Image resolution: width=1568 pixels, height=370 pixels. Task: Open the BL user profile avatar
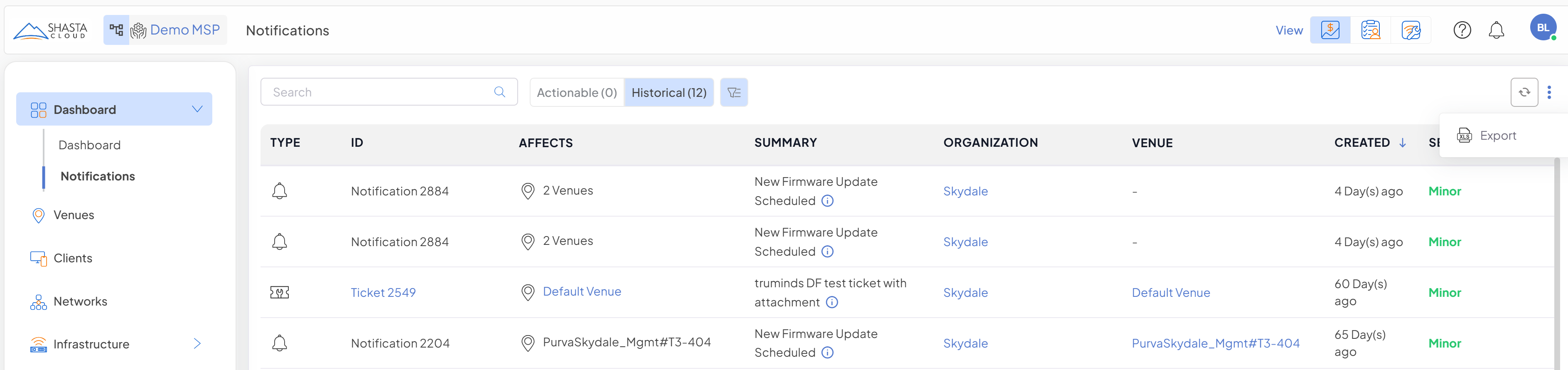coord(1542,28)
